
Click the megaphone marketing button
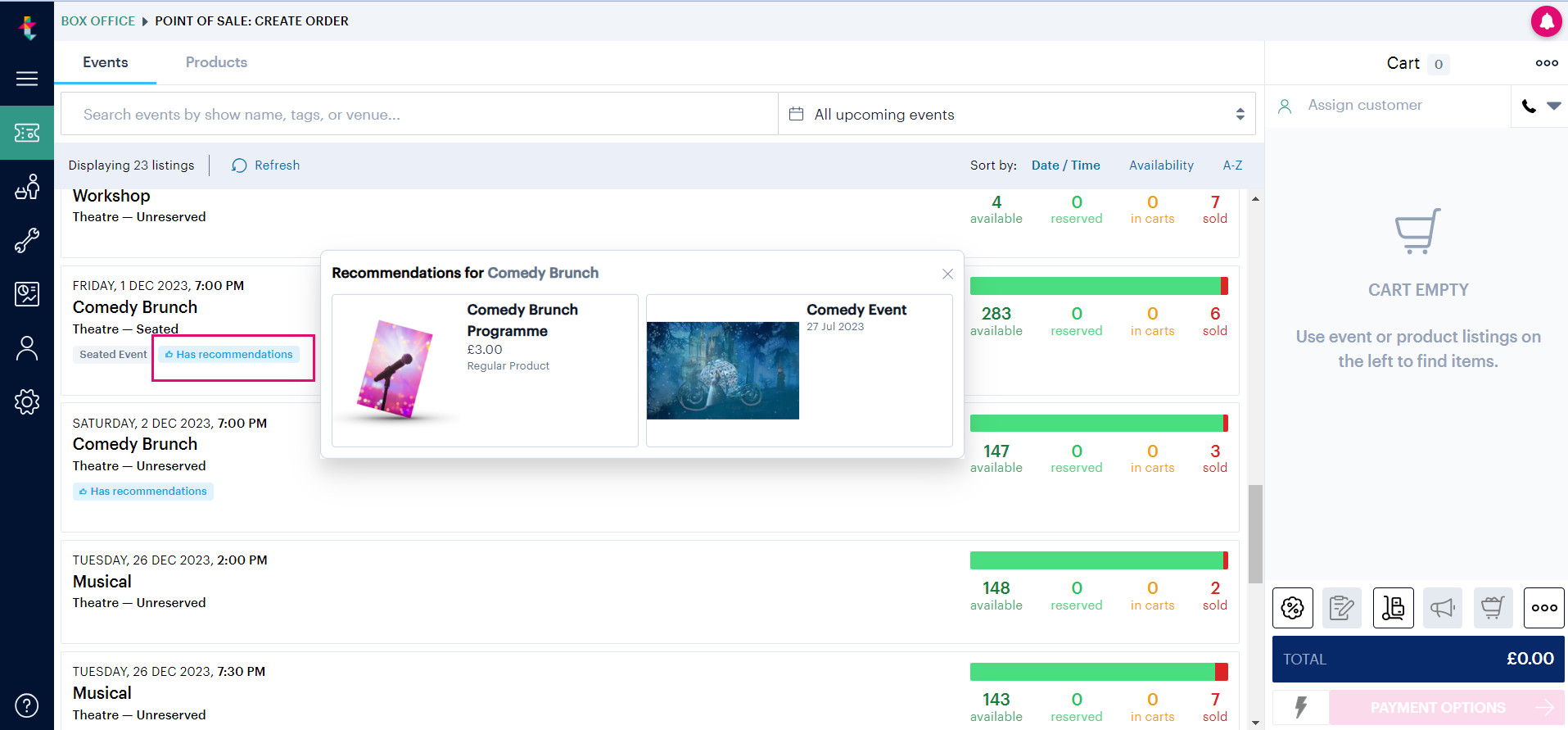point(1444,608)
